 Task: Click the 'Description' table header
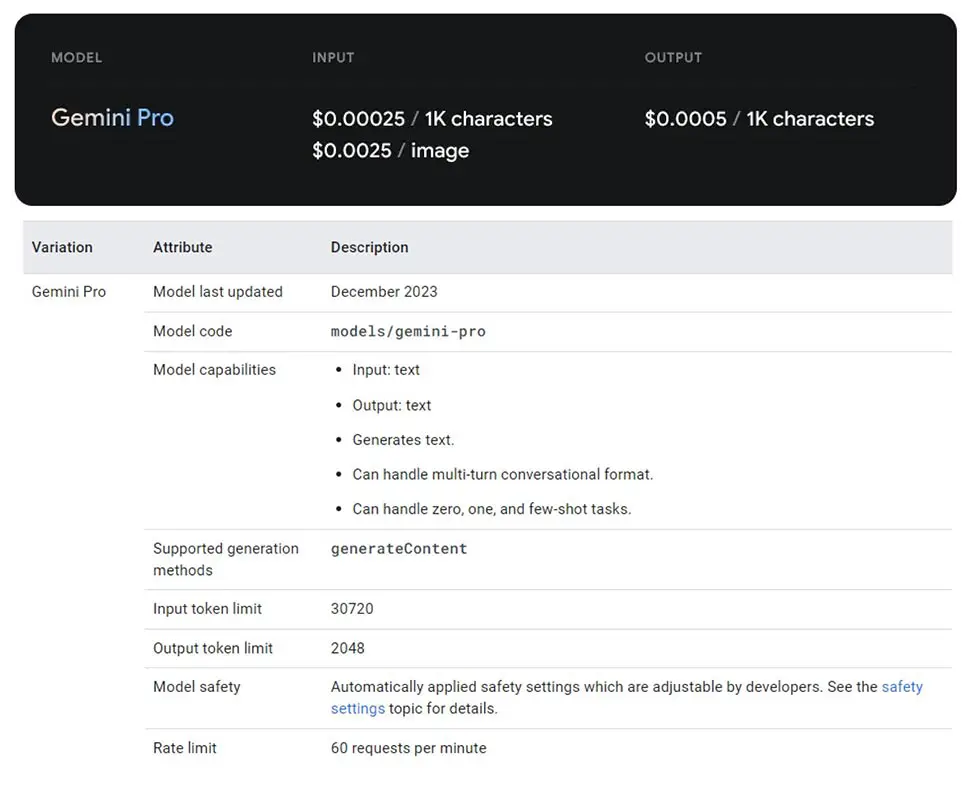tap(369, 247)
